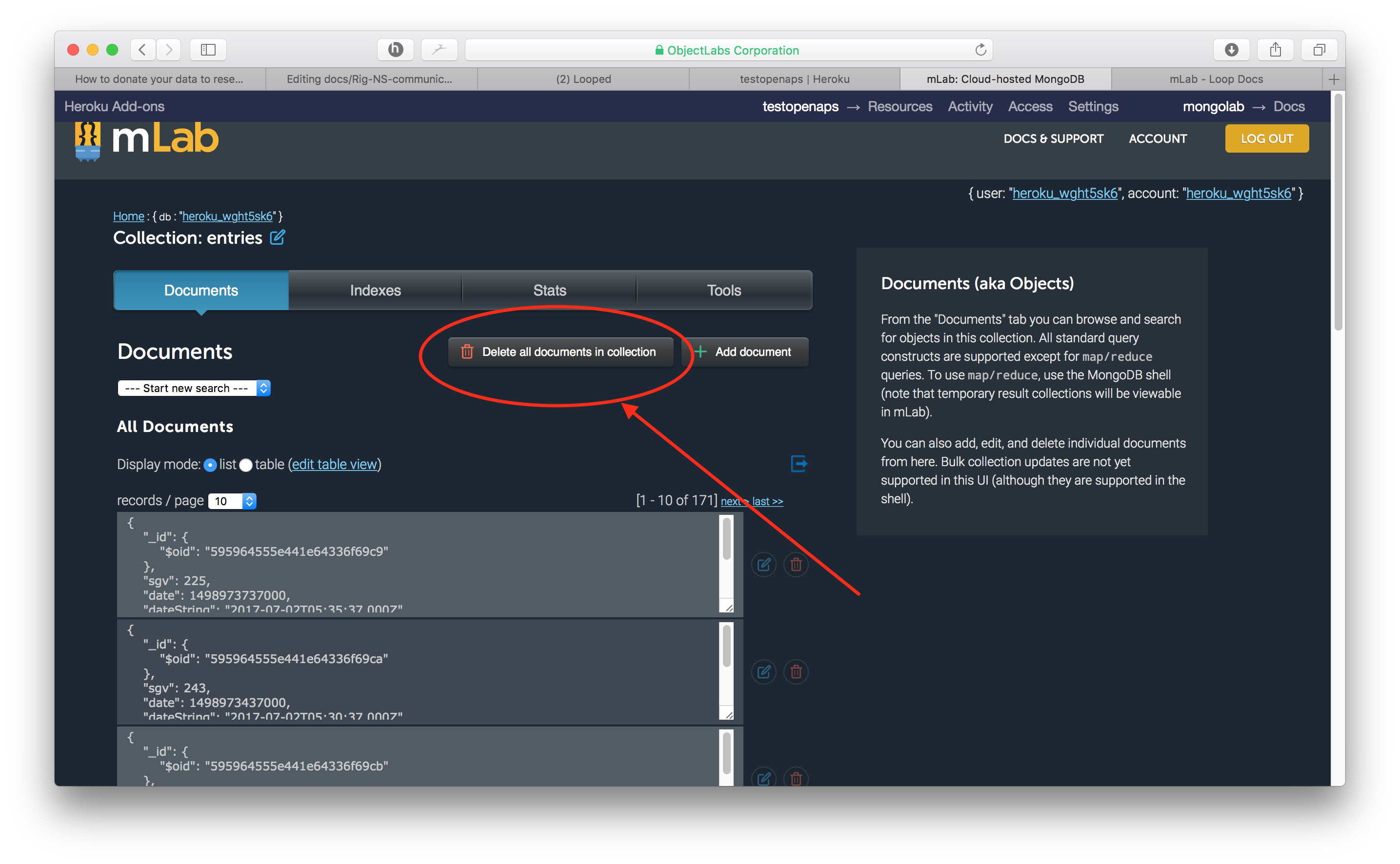This screenshot has height=864, width=1400.
Task: Toggle the Safari sidebar button
Action: (x=208, y=50)
